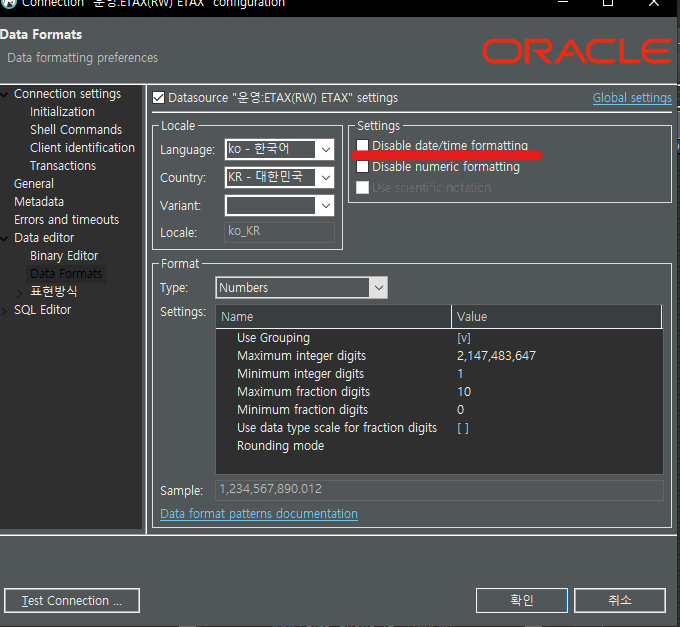Open Data format patterns documentation link
Screen dimensions: 680x627
(x=259, y=514)
